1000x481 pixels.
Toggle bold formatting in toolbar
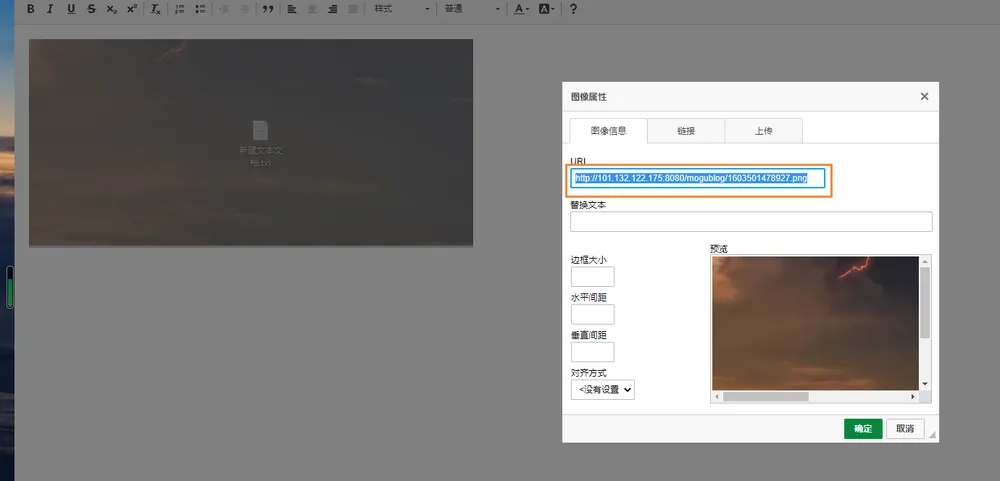[31, 9]
